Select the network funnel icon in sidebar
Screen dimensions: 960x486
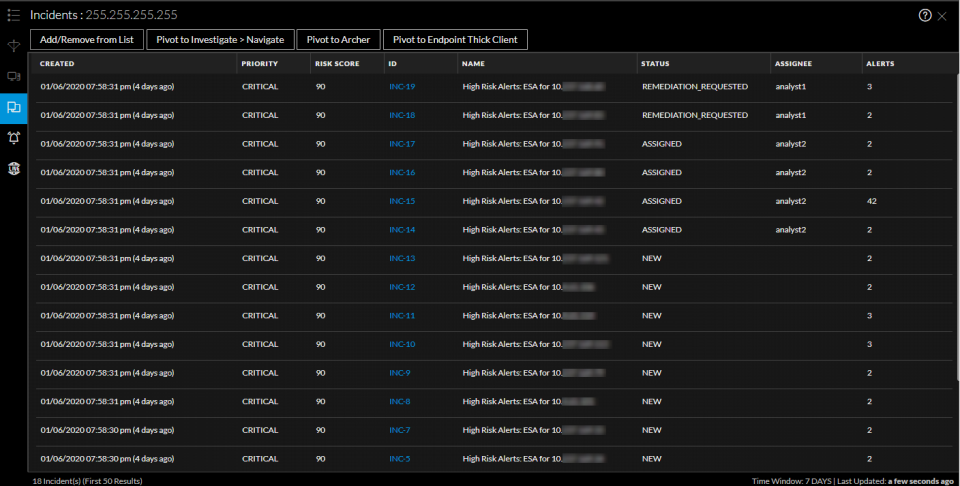(13, 46)
